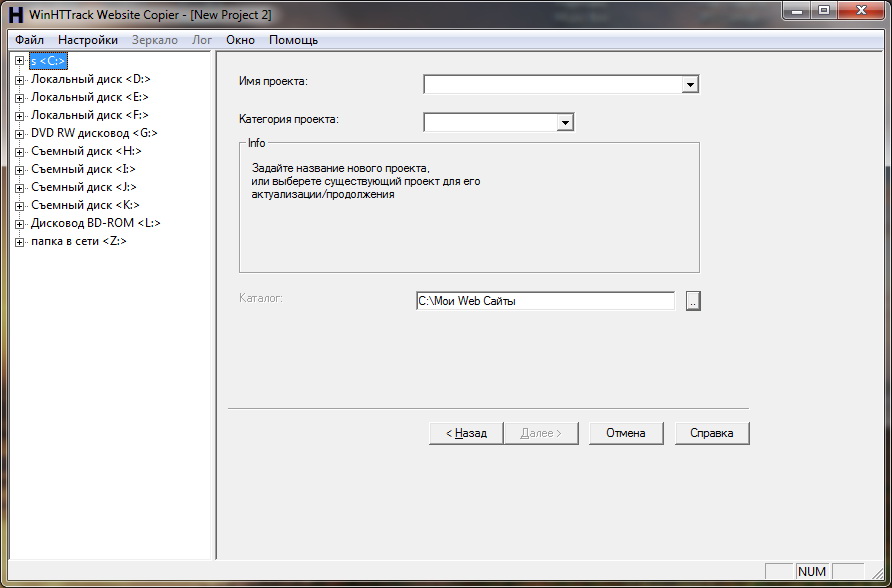
Task: Expand Локальный диск <D:> node
Action: (19, 80)
